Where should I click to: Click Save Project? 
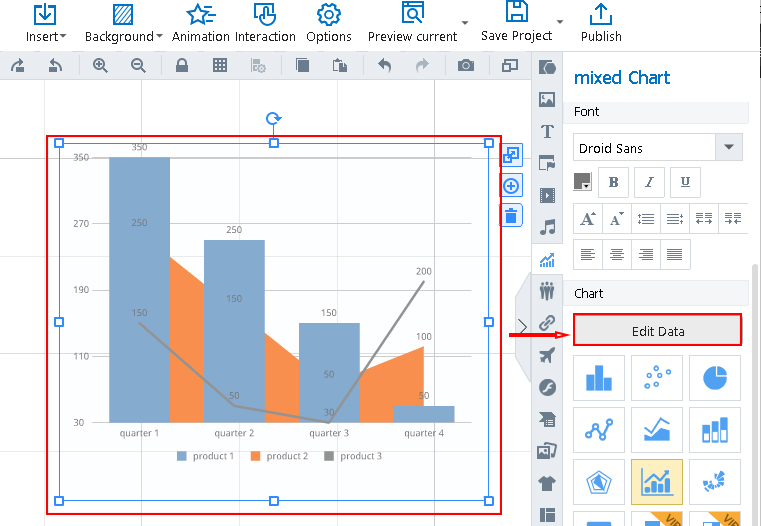click(516, 22)
